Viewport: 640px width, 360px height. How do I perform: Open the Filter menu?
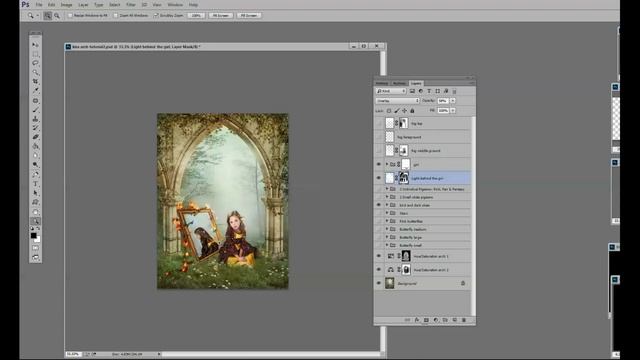pyautogui.click(x=131, y=5)
